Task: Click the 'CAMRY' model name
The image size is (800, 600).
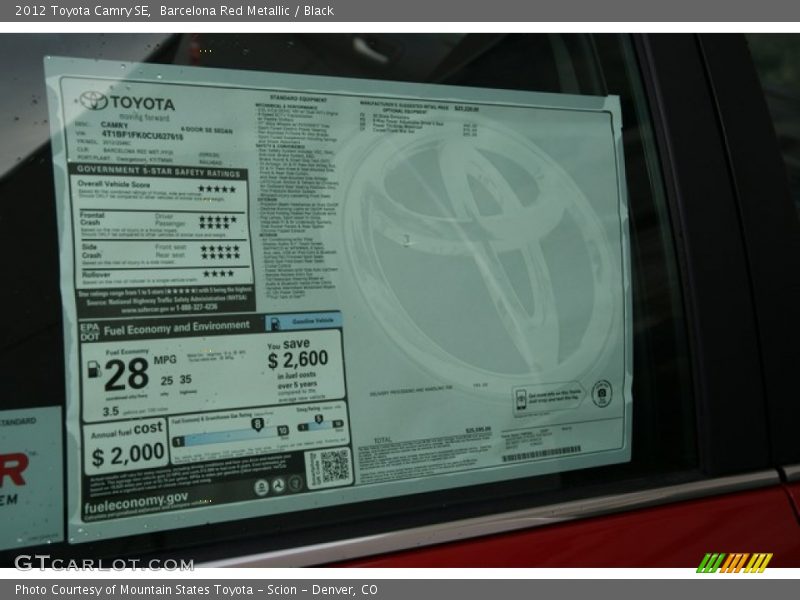Action: tap(114, 125)
